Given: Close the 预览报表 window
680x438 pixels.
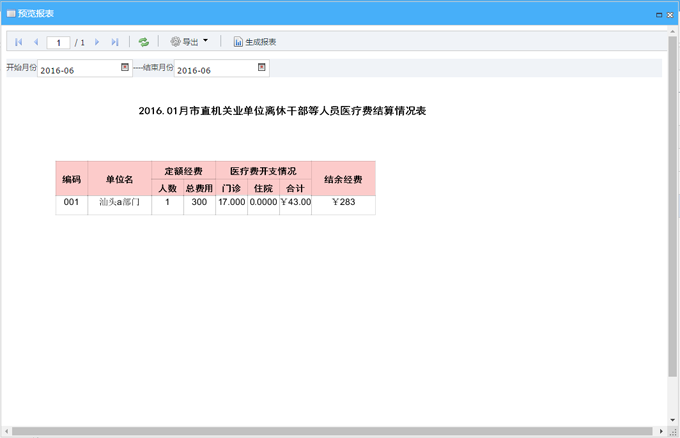Looking at the screenshot, I should click(670, 15).
